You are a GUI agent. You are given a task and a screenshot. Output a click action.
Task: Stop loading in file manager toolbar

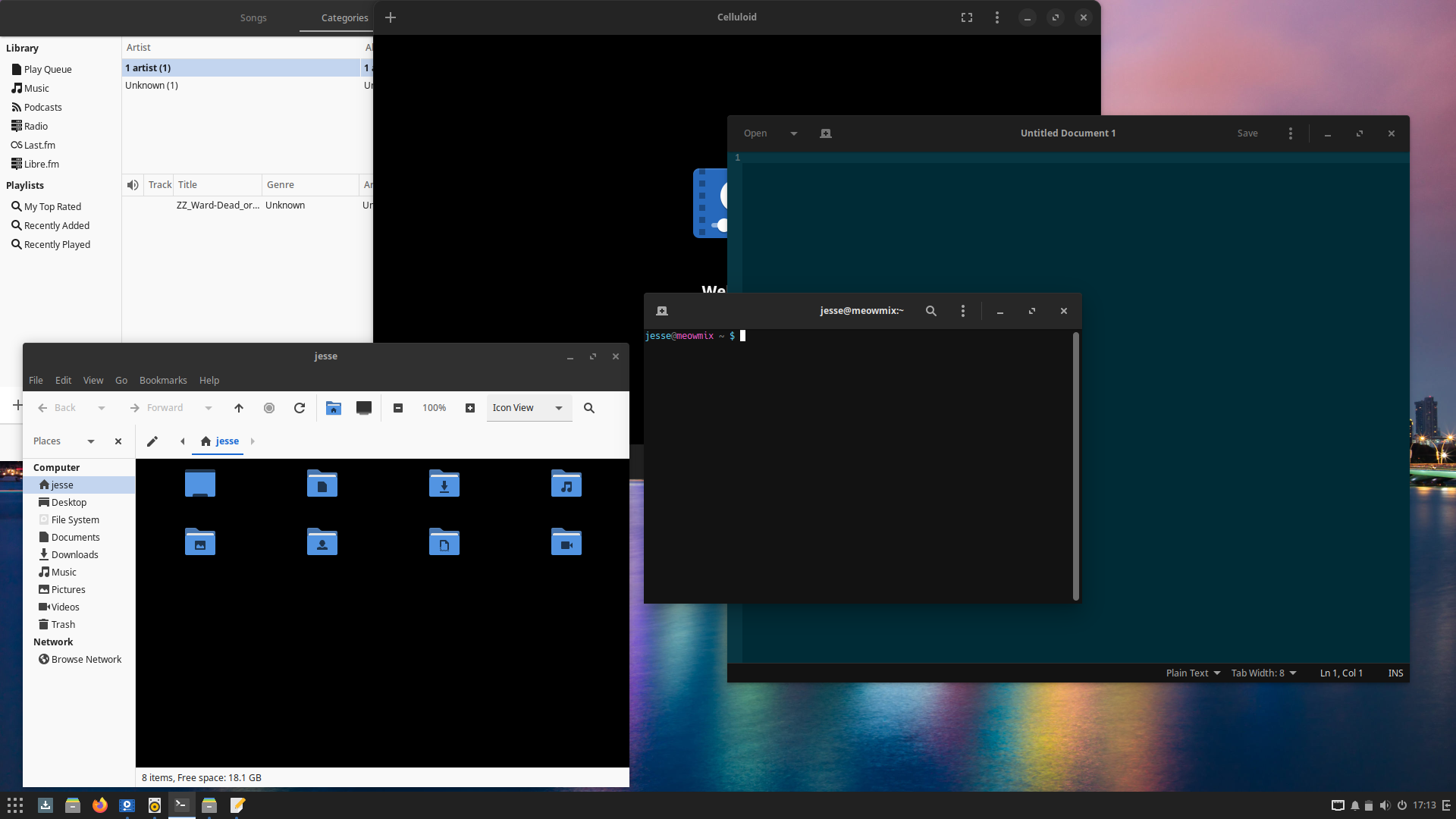(x=269, y=408)
